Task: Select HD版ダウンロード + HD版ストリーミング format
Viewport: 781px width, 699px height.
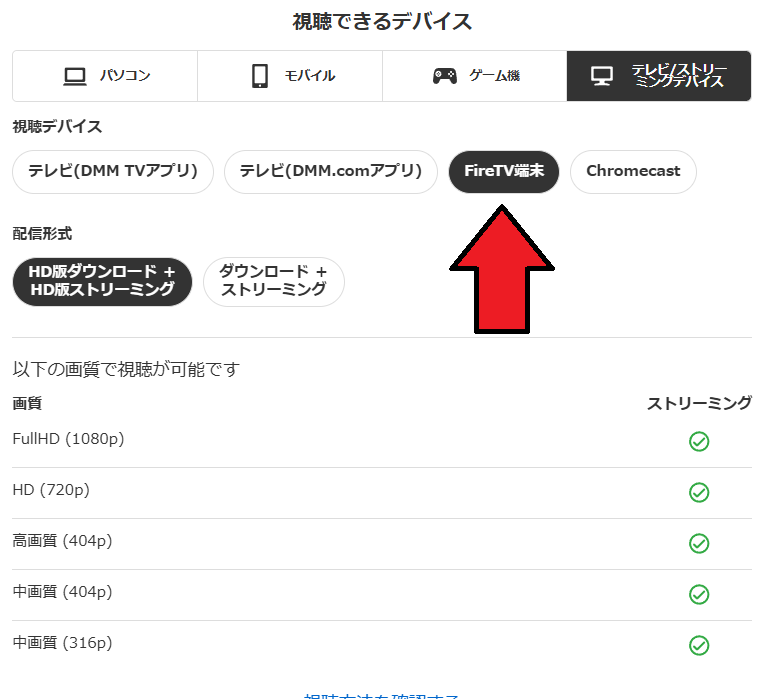Action: [102, 281]
